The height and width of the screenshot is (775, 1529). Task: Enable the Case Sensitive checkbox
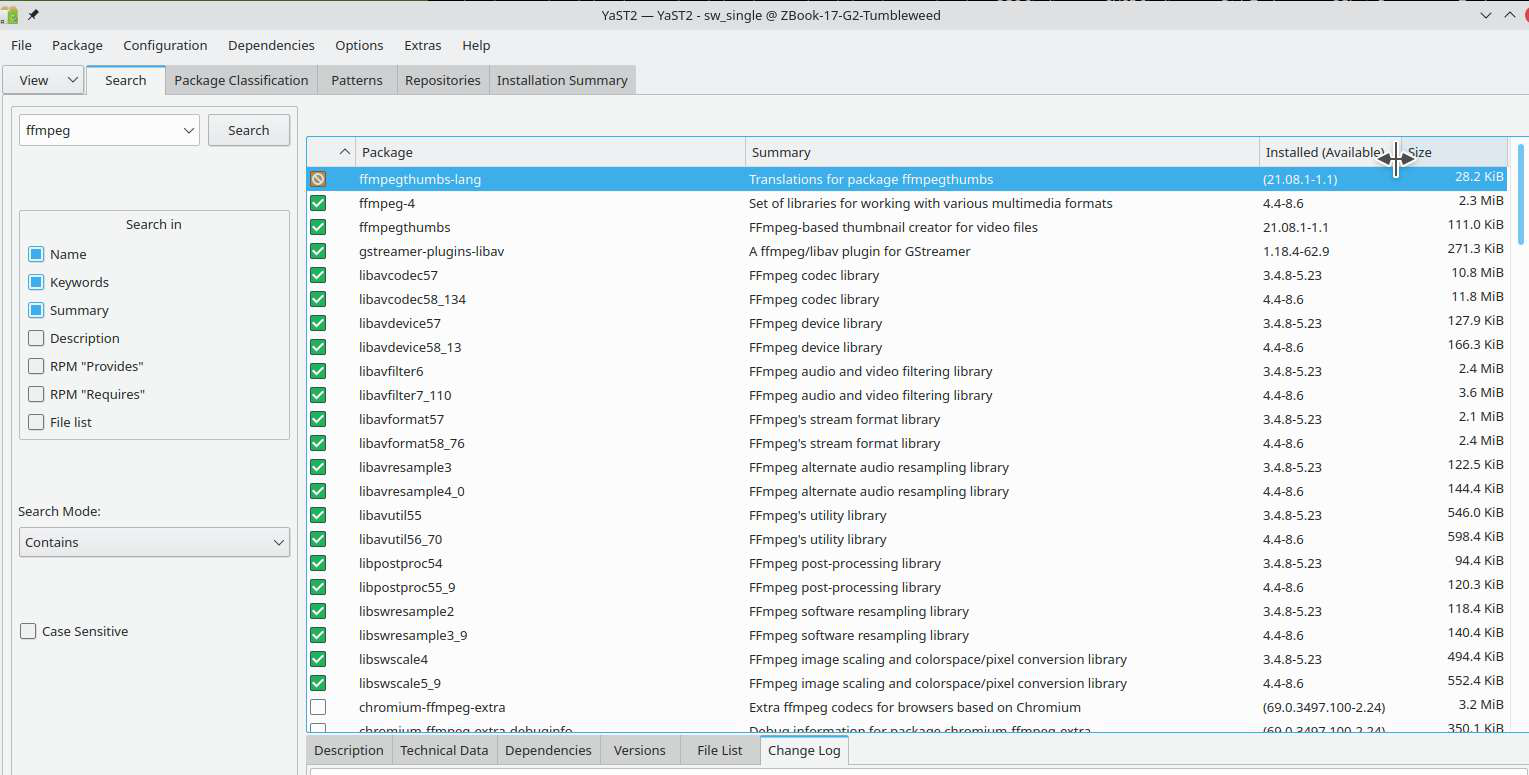pyautogui.click(x=28, y=631)
